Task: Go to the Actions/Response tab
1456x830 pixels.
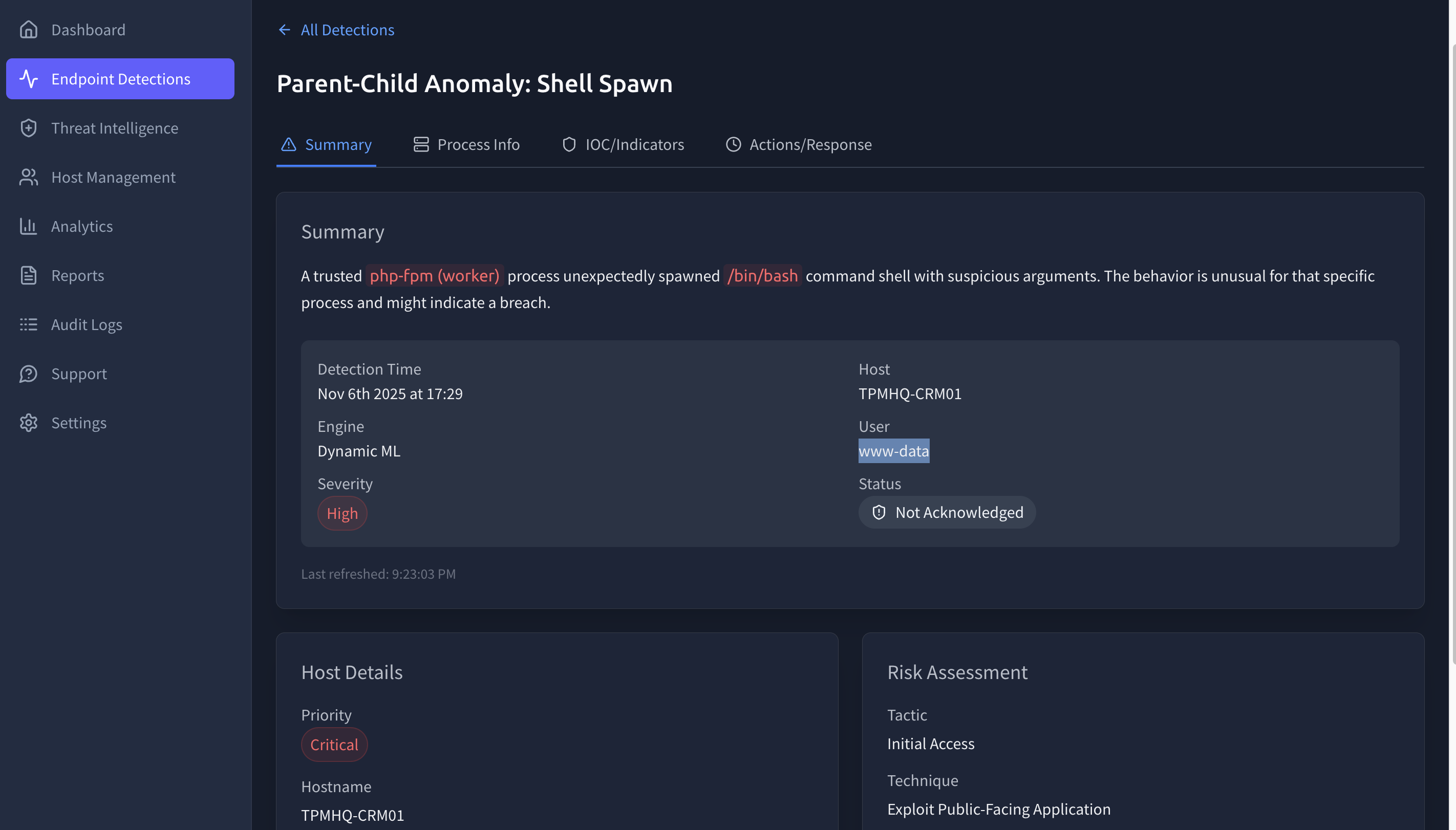Action: (x=799, y=145)
